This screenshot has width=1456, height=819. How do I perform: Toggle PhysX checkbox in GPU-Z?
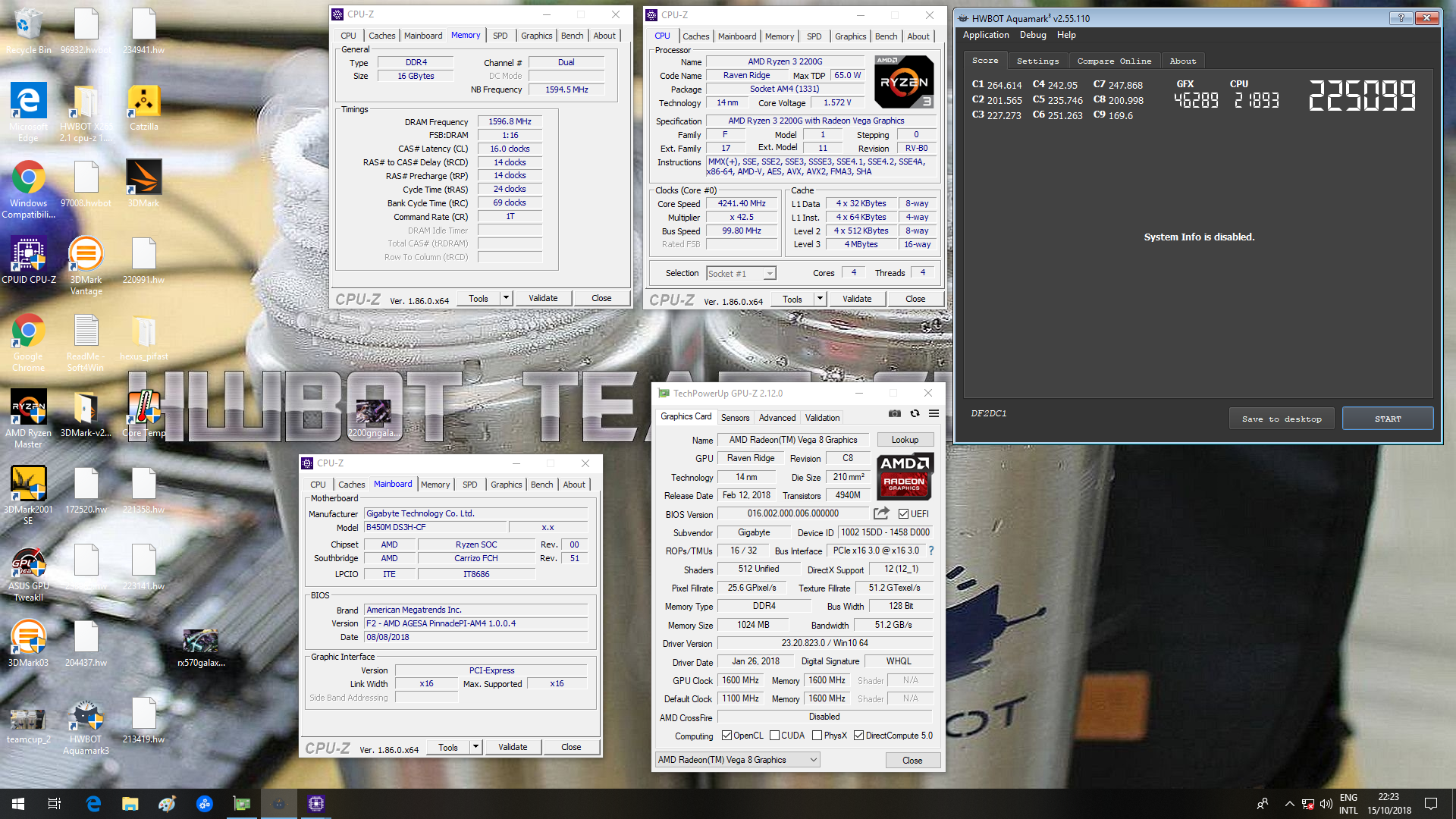pyautogui.click(x=817, y=736)
